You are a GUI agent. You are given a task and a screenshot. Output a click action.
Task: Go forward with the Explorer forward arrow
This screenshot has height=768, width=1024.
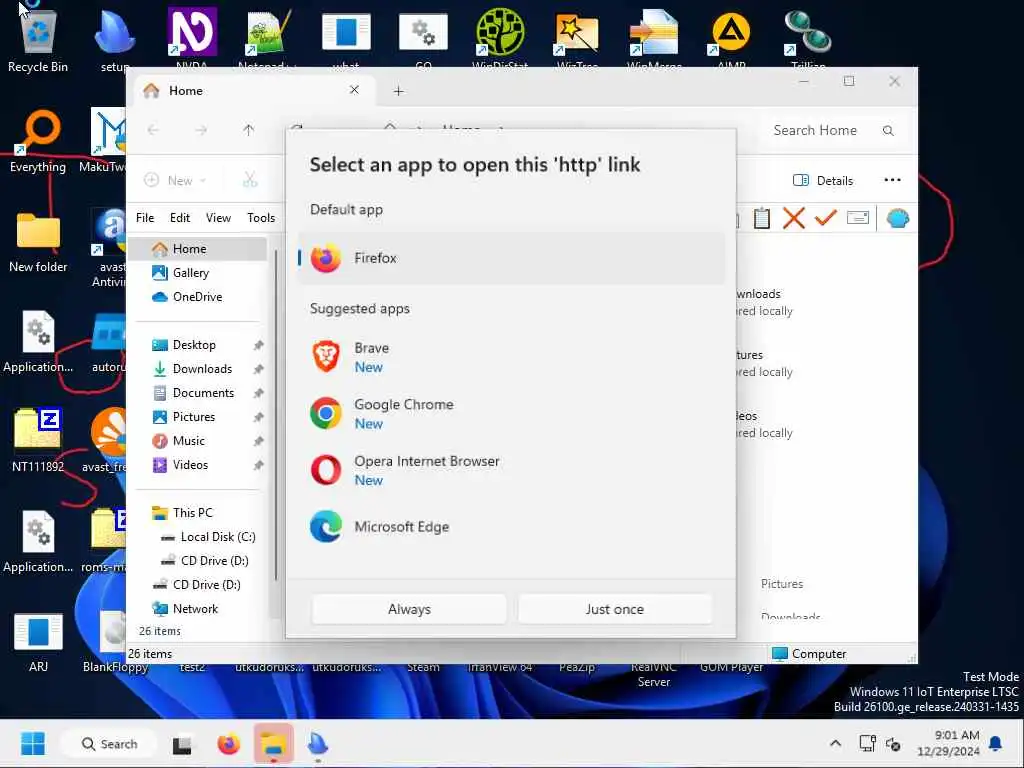[x=201, y=130]
